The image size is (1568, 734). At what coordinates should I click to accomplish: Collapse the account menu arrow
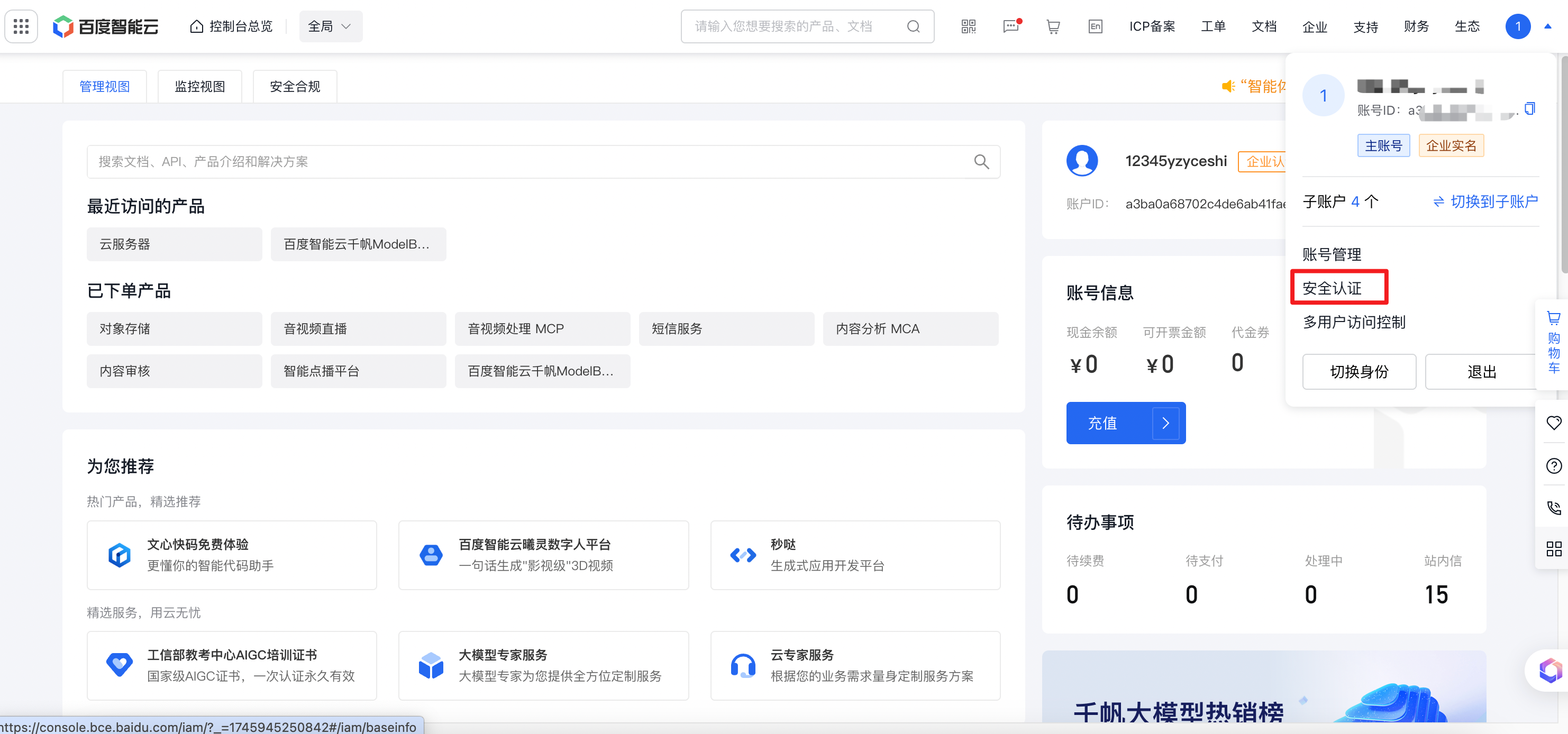[x=1547, y=26]
